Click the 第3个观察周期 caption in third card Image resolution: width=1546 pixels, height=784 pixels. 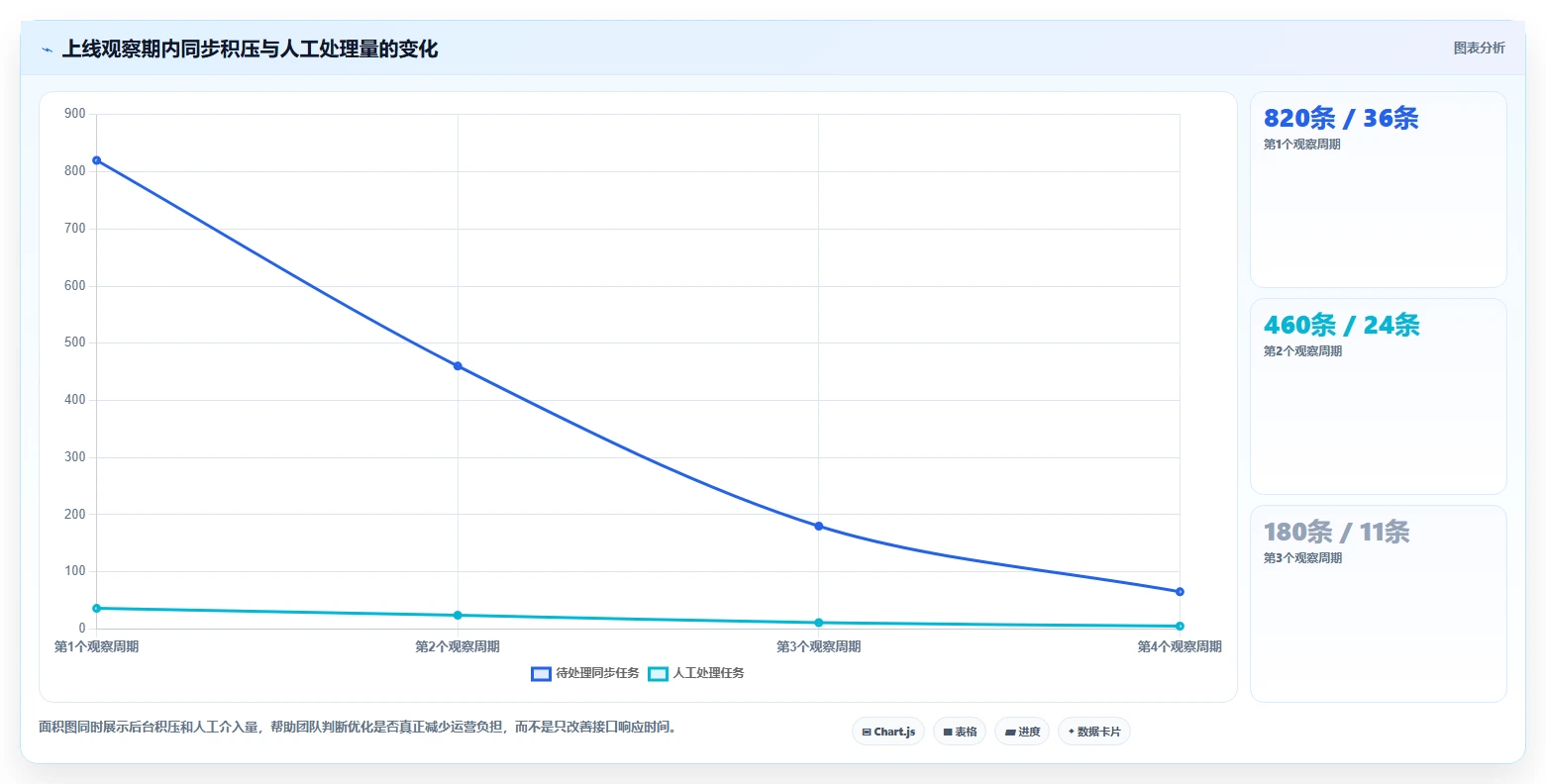1302,558
